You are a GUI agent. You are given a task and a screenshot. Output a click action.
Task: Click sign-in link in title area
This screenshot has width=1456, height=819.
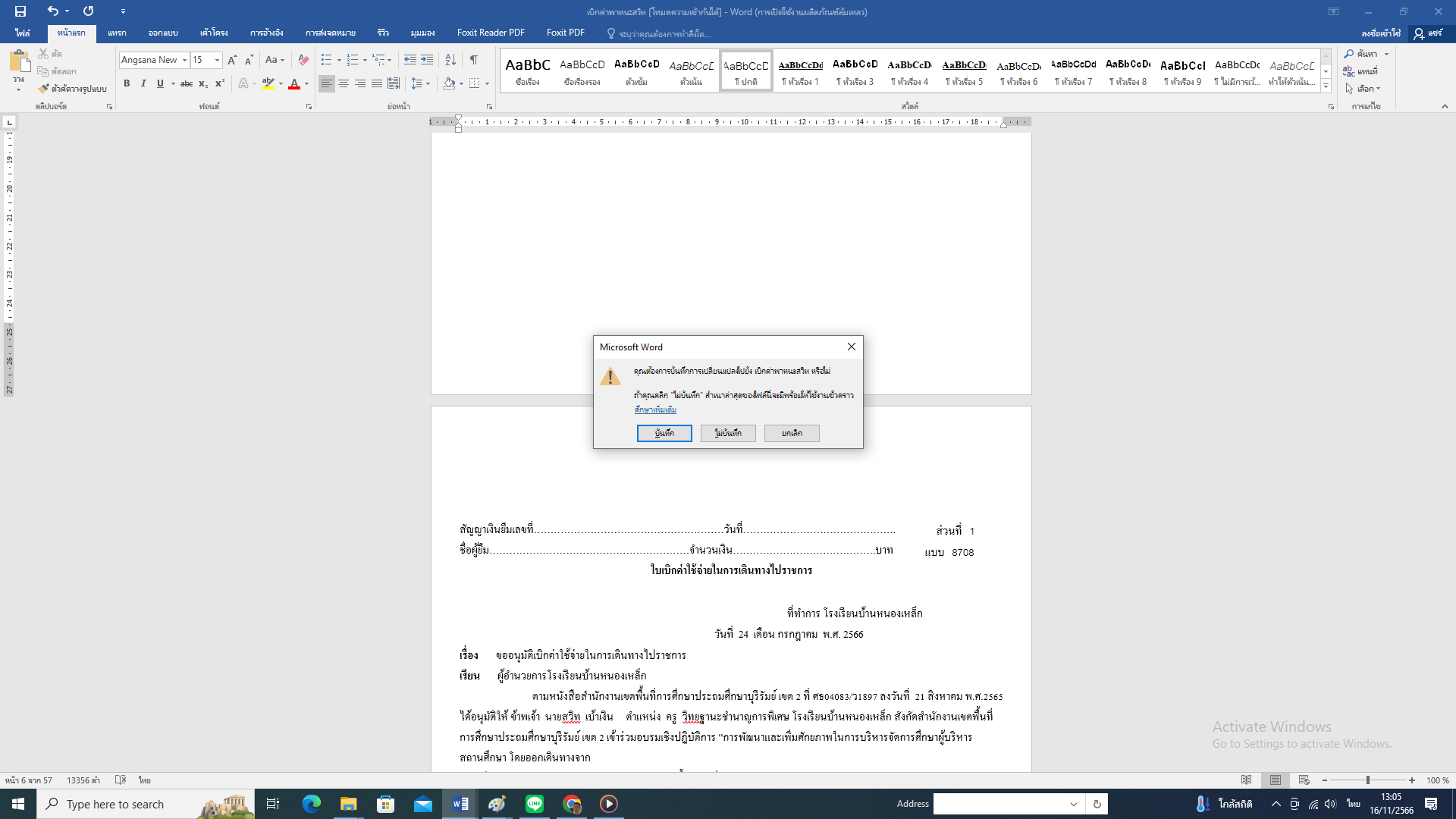(x=1381, y=33)
